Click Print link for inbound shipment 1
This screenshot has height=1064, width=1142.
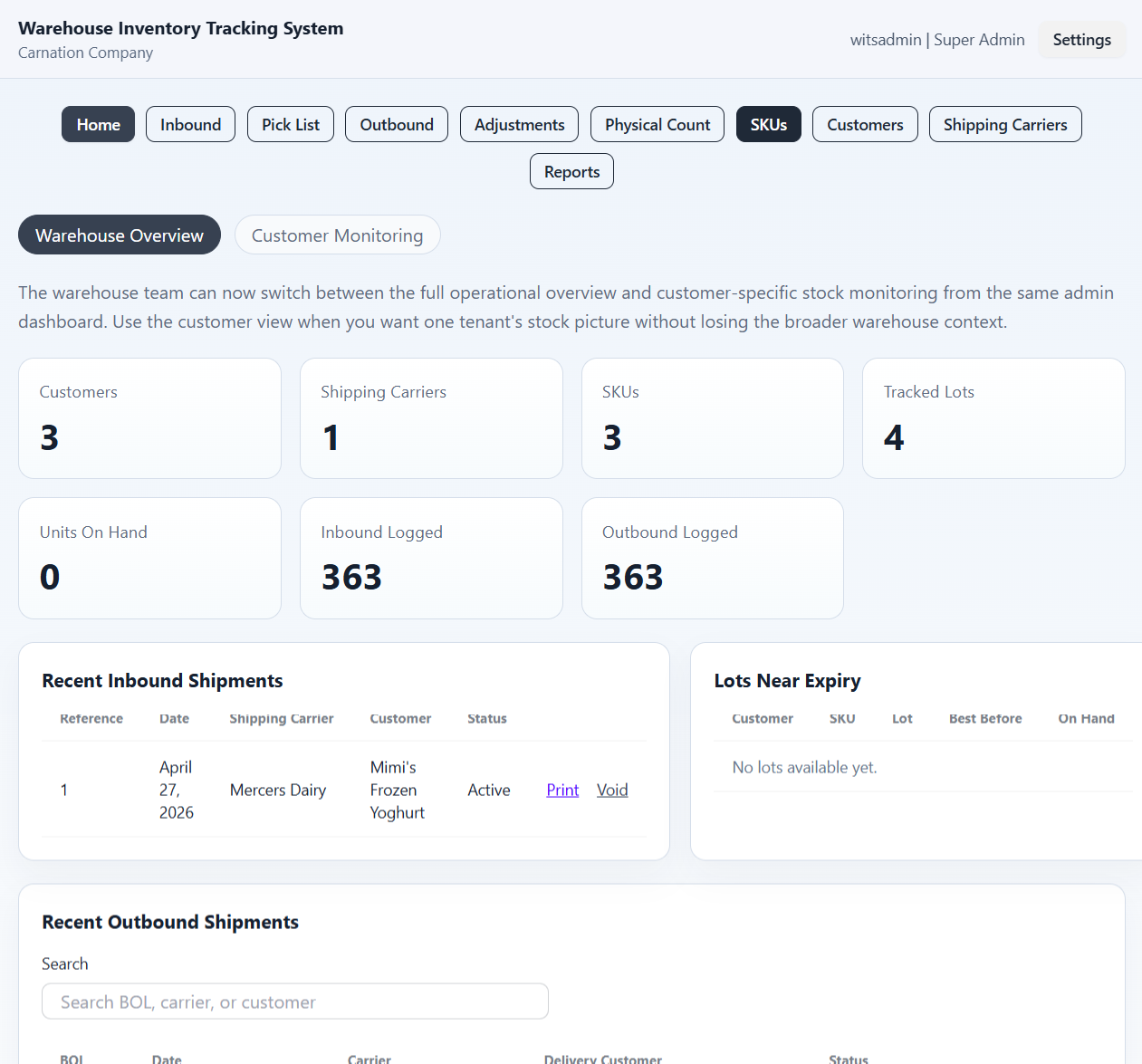pyautogui.click(x=562, y=790)
